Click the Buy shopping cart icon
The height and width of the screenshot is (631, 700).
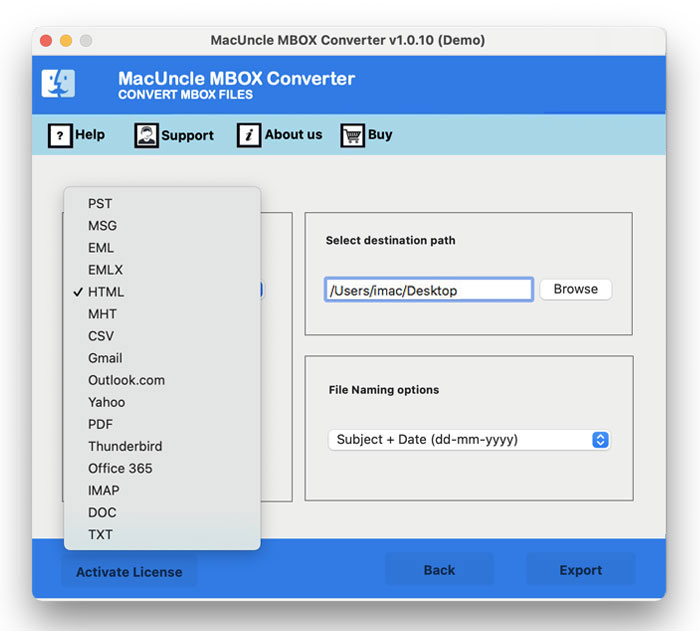(353, 135)
